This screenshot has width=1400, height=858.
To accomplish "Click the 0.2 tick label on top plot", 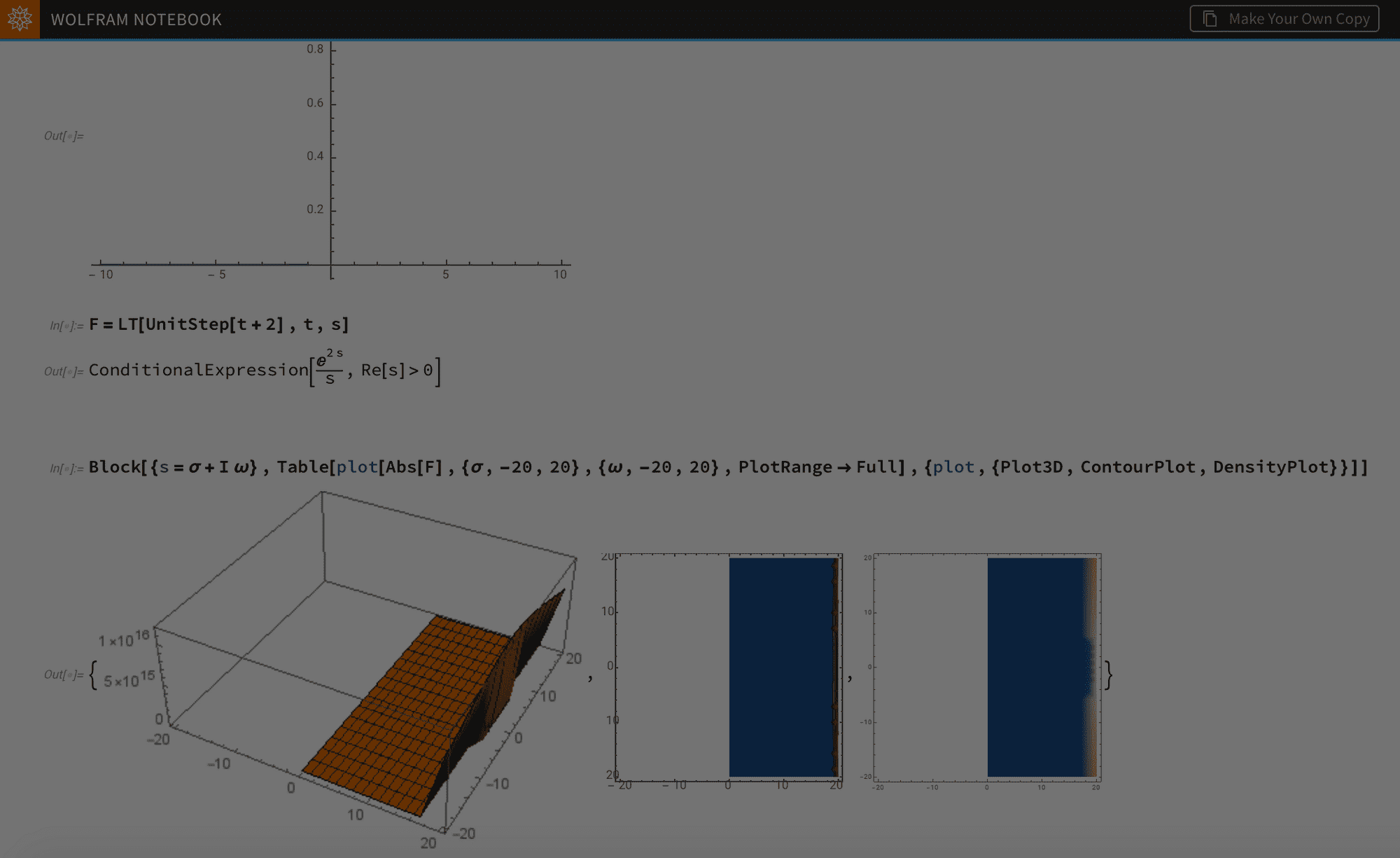I will (315, 209).
